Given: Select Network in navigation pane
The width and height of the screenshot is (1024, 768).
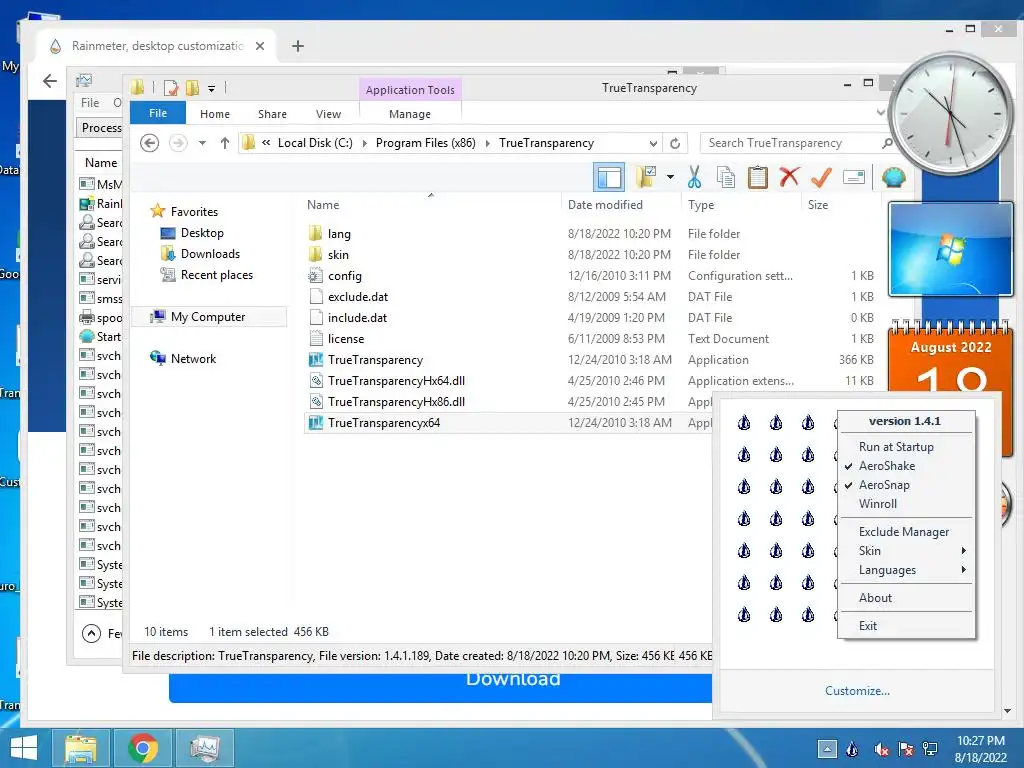Looking at the screenshot, I should point(193,359).
